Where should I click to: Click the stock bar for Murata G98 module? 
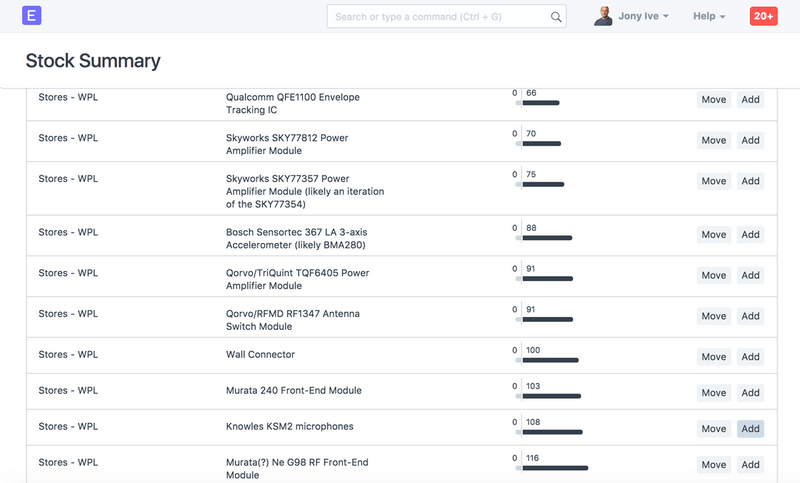click(555, 468)
